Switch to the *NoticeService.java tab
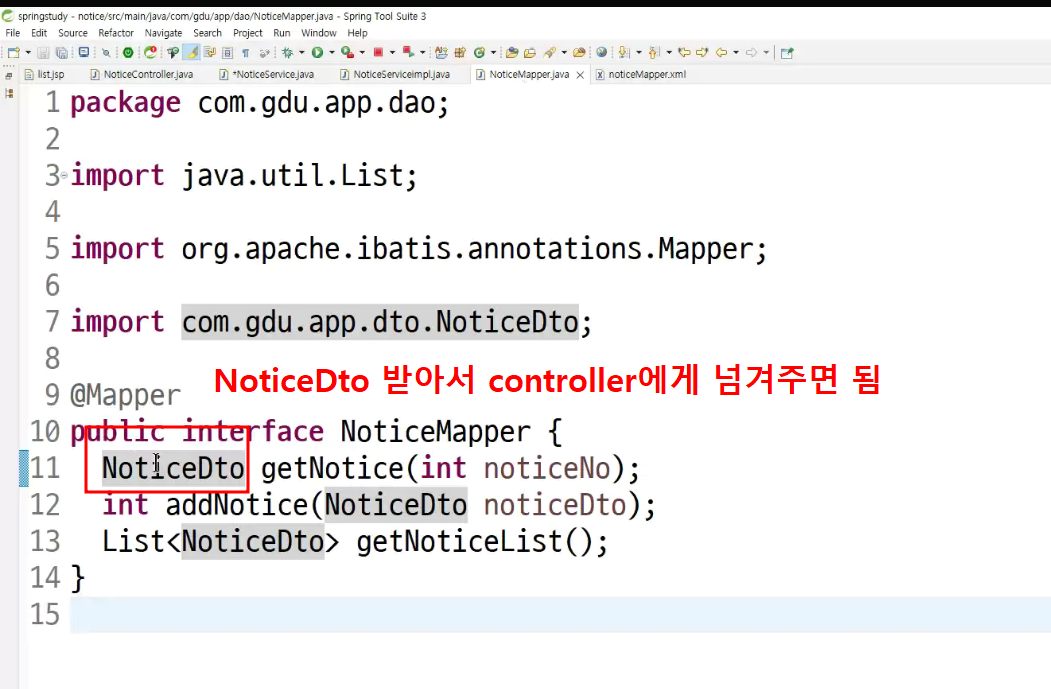 click(x=267, y=74)
